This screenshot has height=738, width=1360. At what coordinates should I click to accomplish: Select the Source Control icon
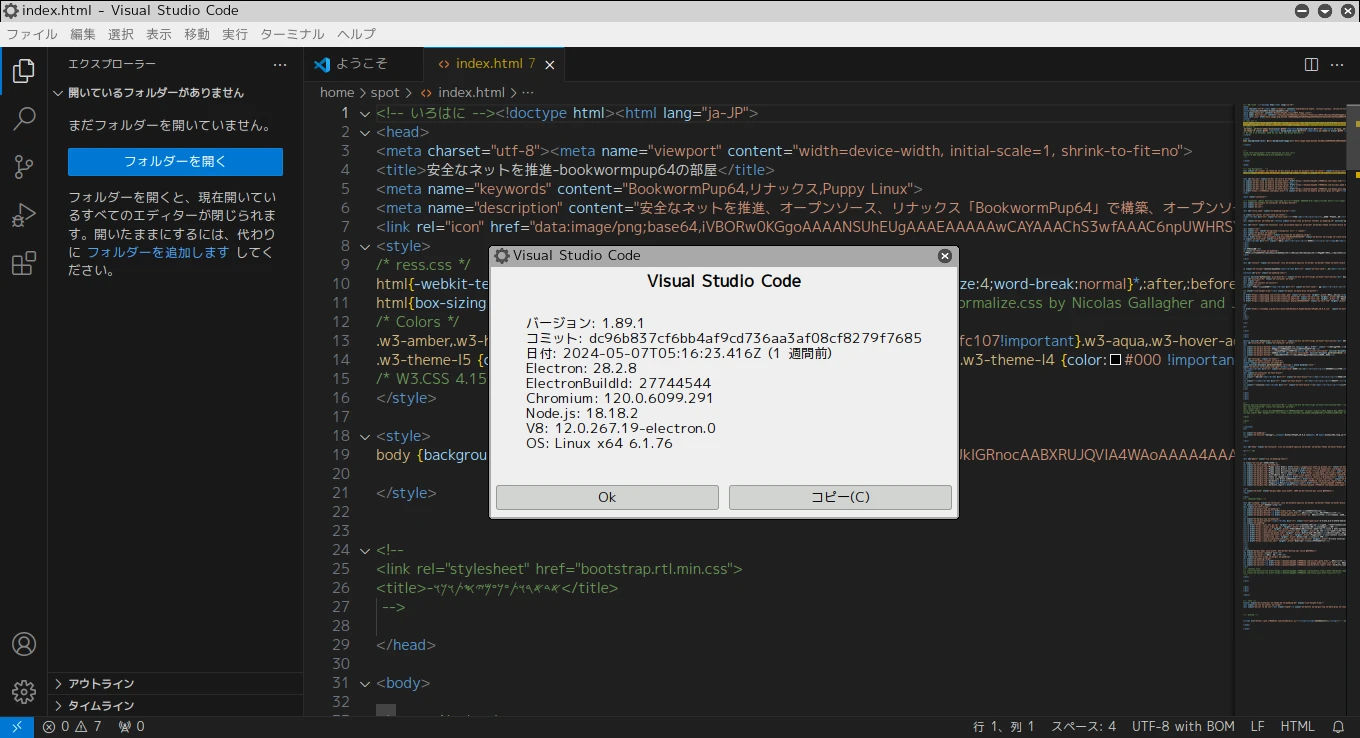(23, 167)
